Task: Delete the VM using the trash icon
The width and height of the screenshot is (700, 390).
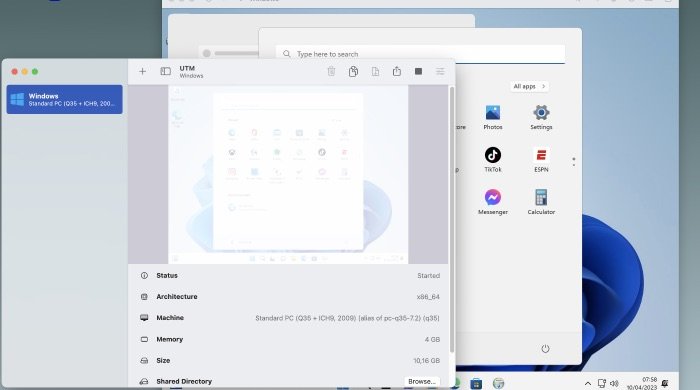Action: click(x=331, y=71)
